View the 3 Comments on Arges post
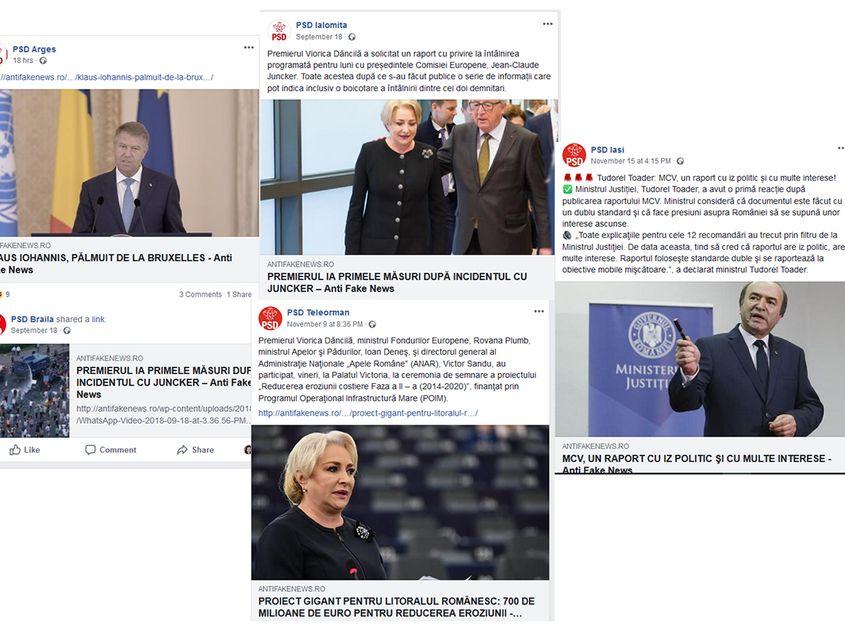 click(200, 294)
